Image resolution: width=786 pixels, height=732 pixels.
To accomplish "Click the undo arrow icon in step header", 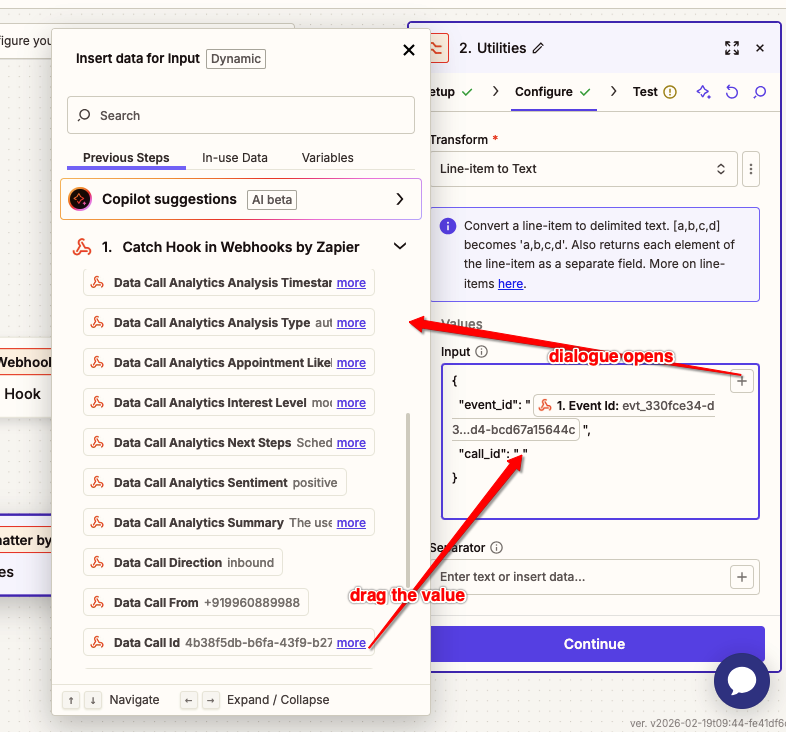I will click(x=731, y=92).
